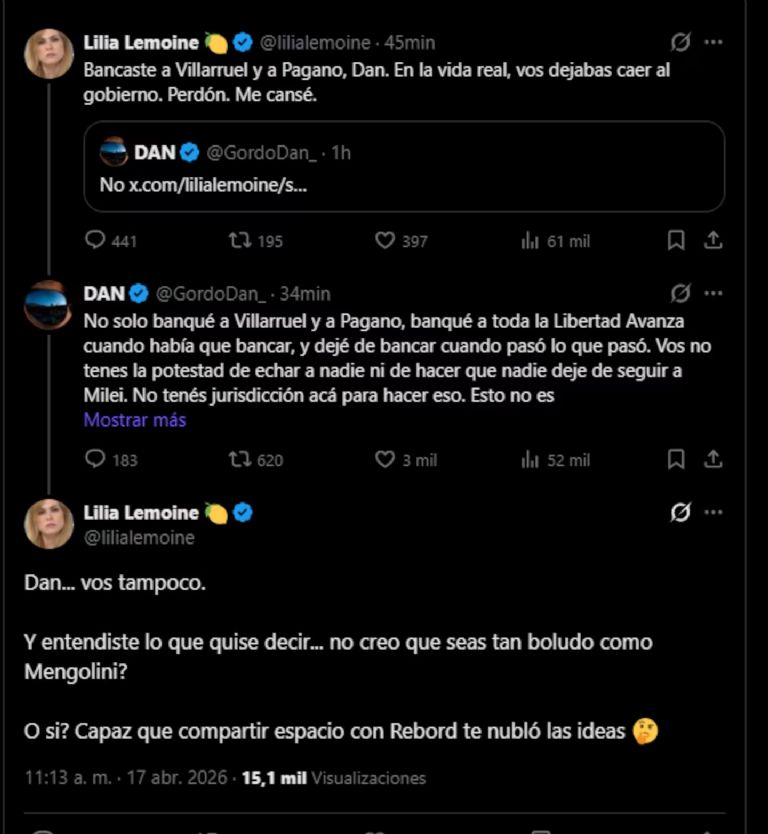The width and height of the screenshot is (768, 834).
Task: Reply to Lilia Lemoine's first tweet
Action: coord(96,241)
